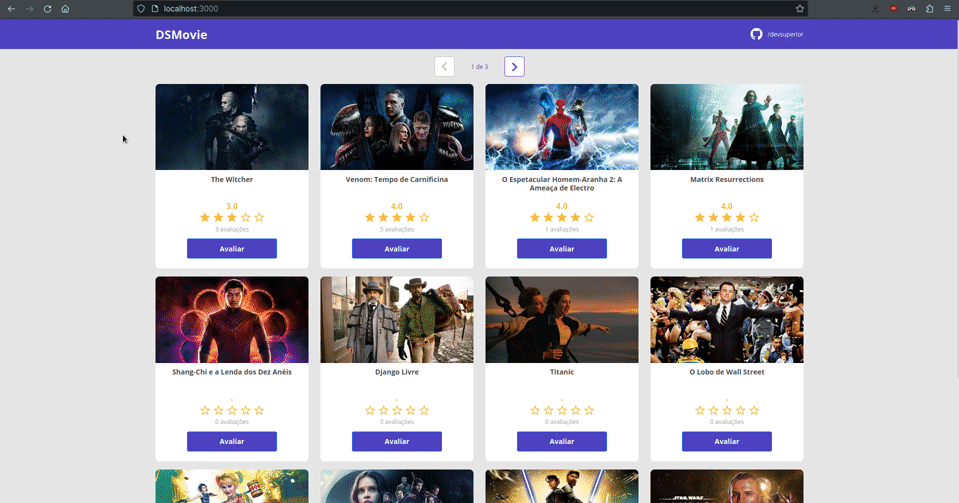Open the Shang-Chi poster image

coord(232,319)
